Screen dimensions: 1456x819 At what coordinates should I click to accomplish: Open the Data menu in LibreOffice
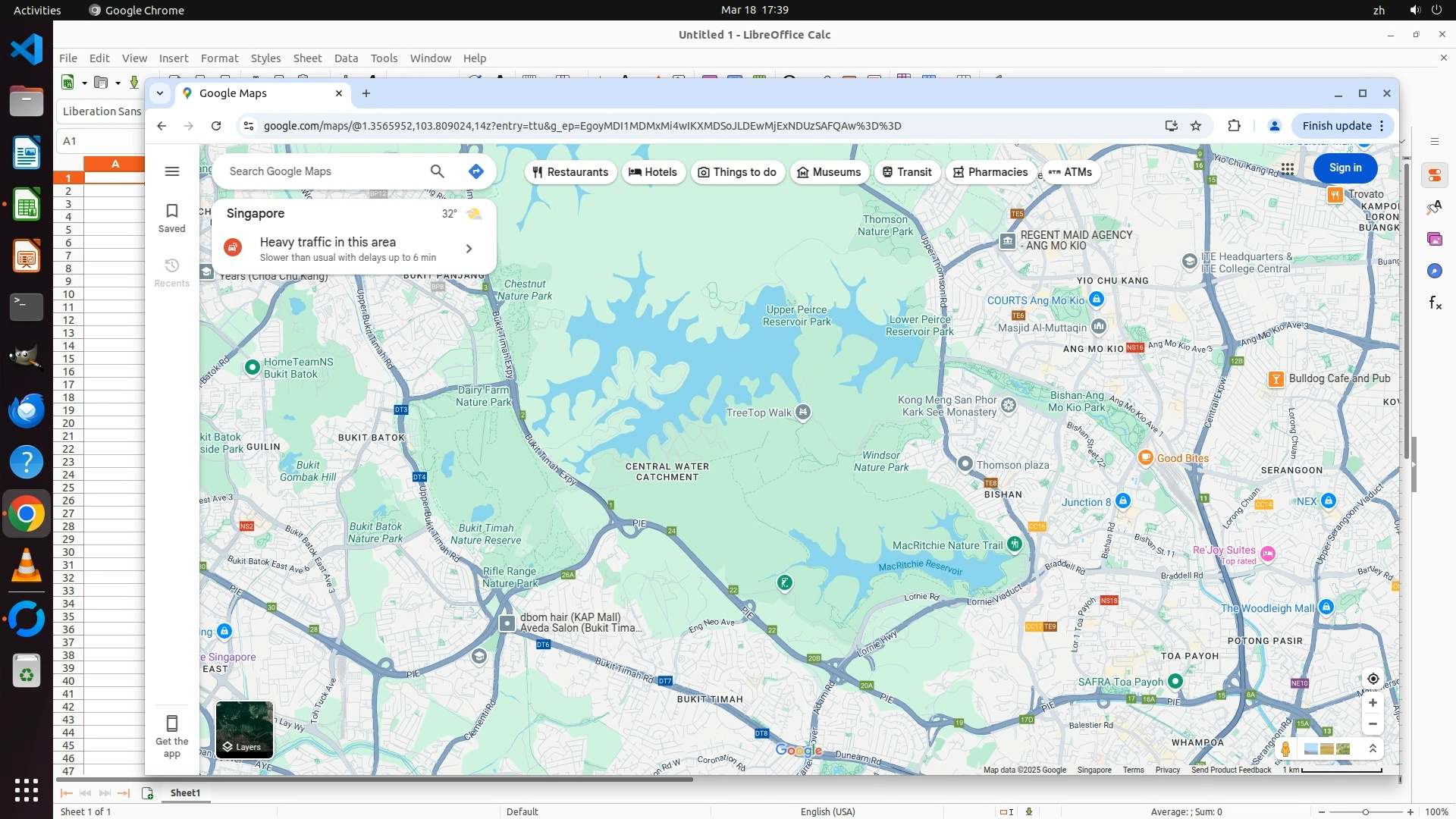pyautogui.click(x=346, y=58)
